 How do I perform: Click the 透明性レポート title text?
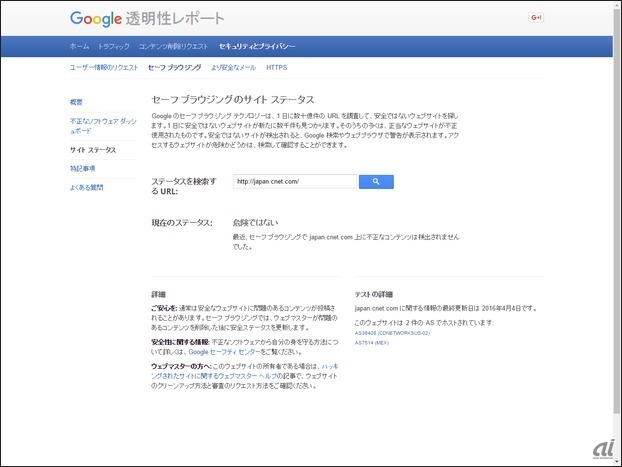(175, 19)
